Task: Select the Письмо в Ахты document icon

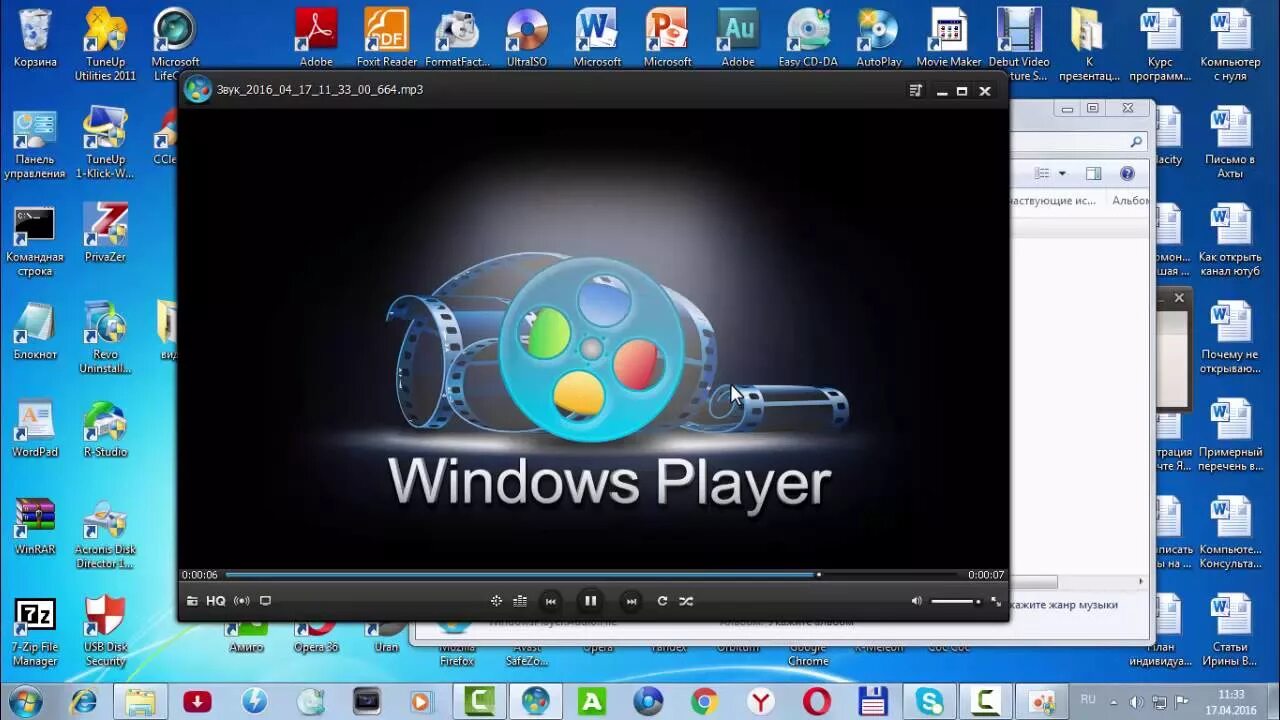Action: tap(1230, 143)
